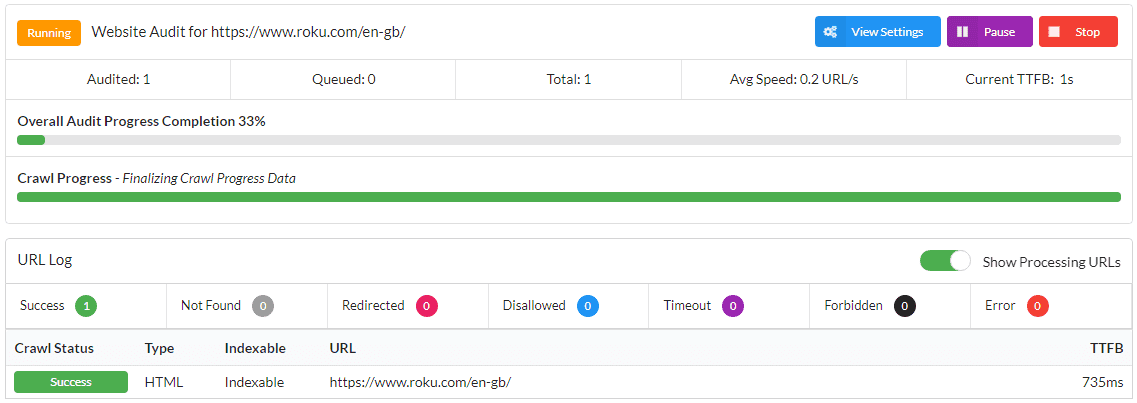Click the pink Redirected count badge
Viewport: 1137px width, 403px height.
coord(427,306)
